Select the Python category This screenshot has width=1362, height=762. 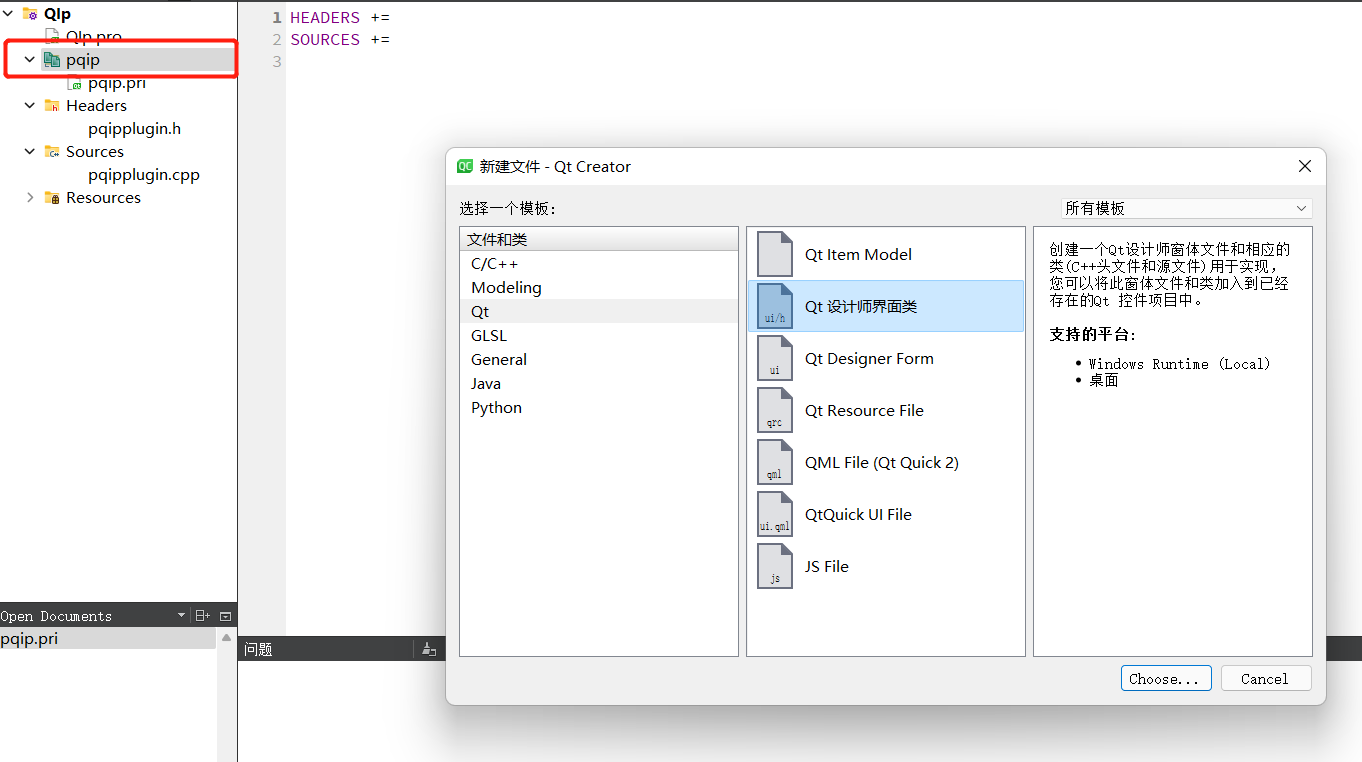[598, 407]
